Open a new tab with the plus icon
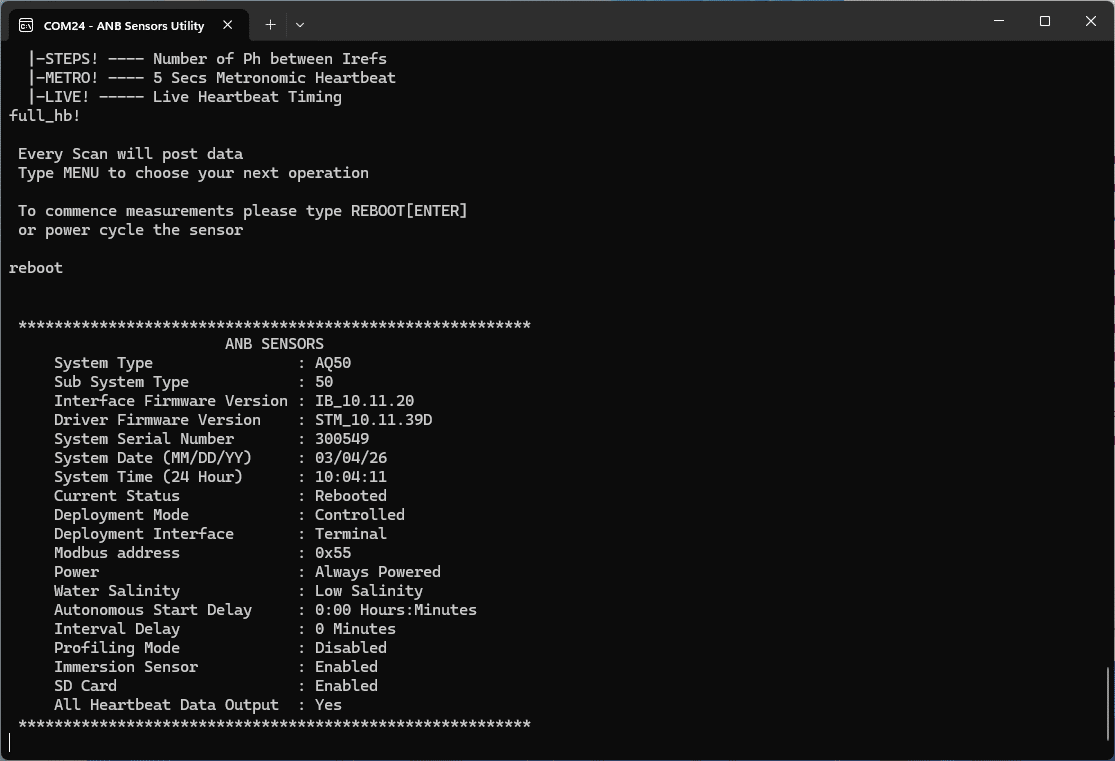 pos(270,24)
